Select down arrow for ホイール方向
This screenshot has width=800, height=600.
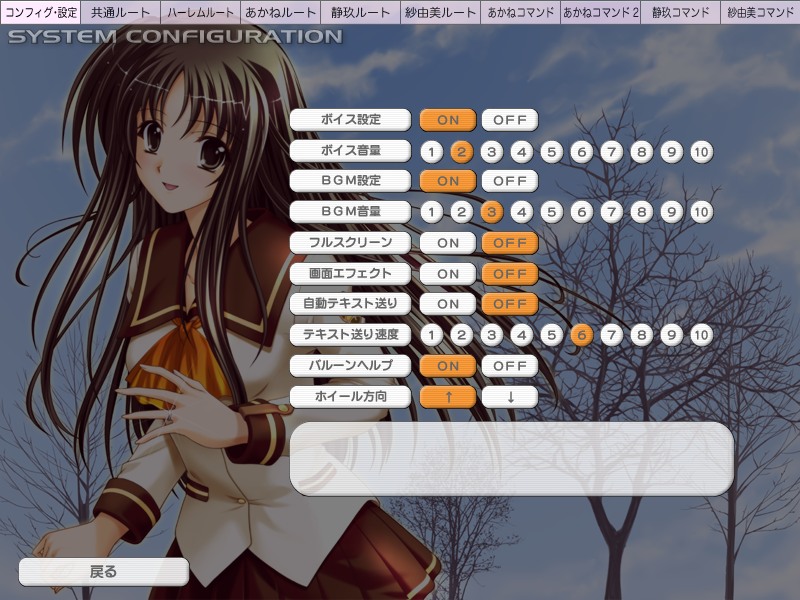point(510,397)
